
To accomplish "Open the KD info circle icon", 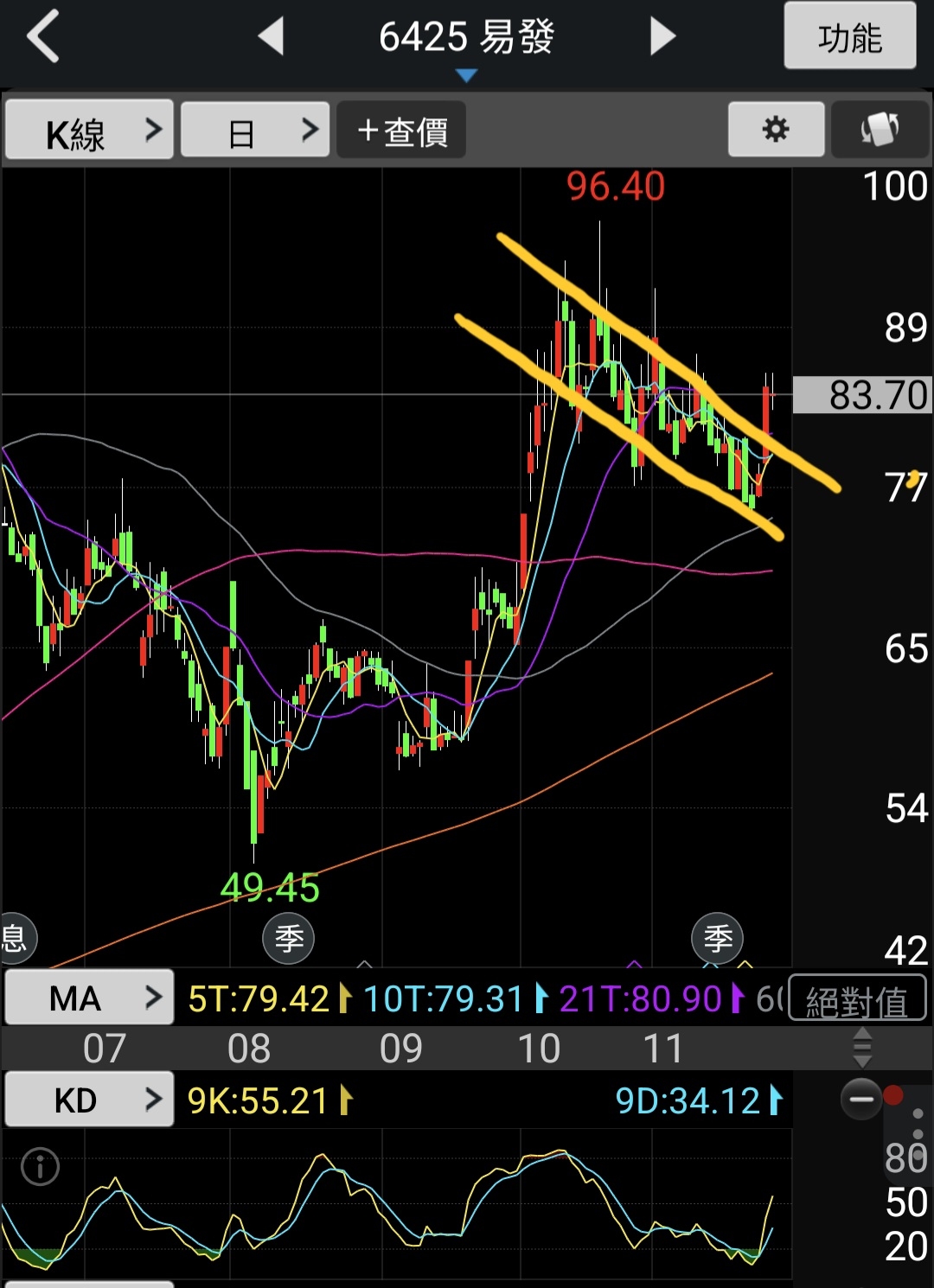I will point(40,1167).
